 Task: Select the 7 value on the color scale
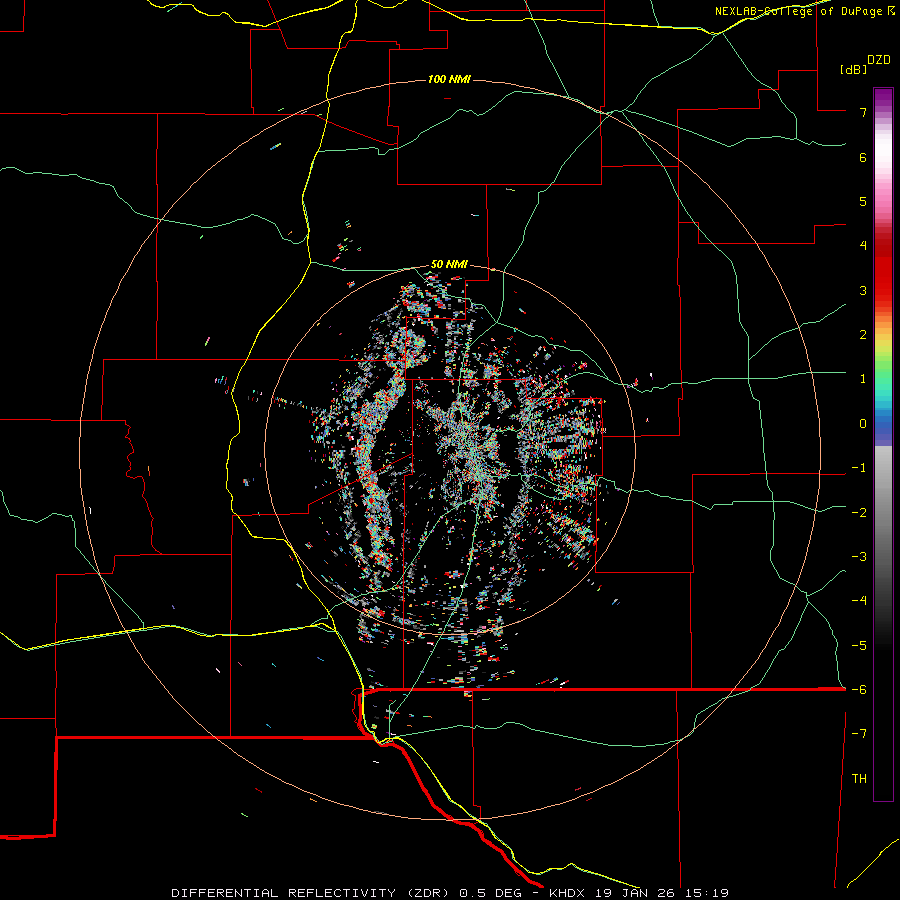click(x=863, y=112)
